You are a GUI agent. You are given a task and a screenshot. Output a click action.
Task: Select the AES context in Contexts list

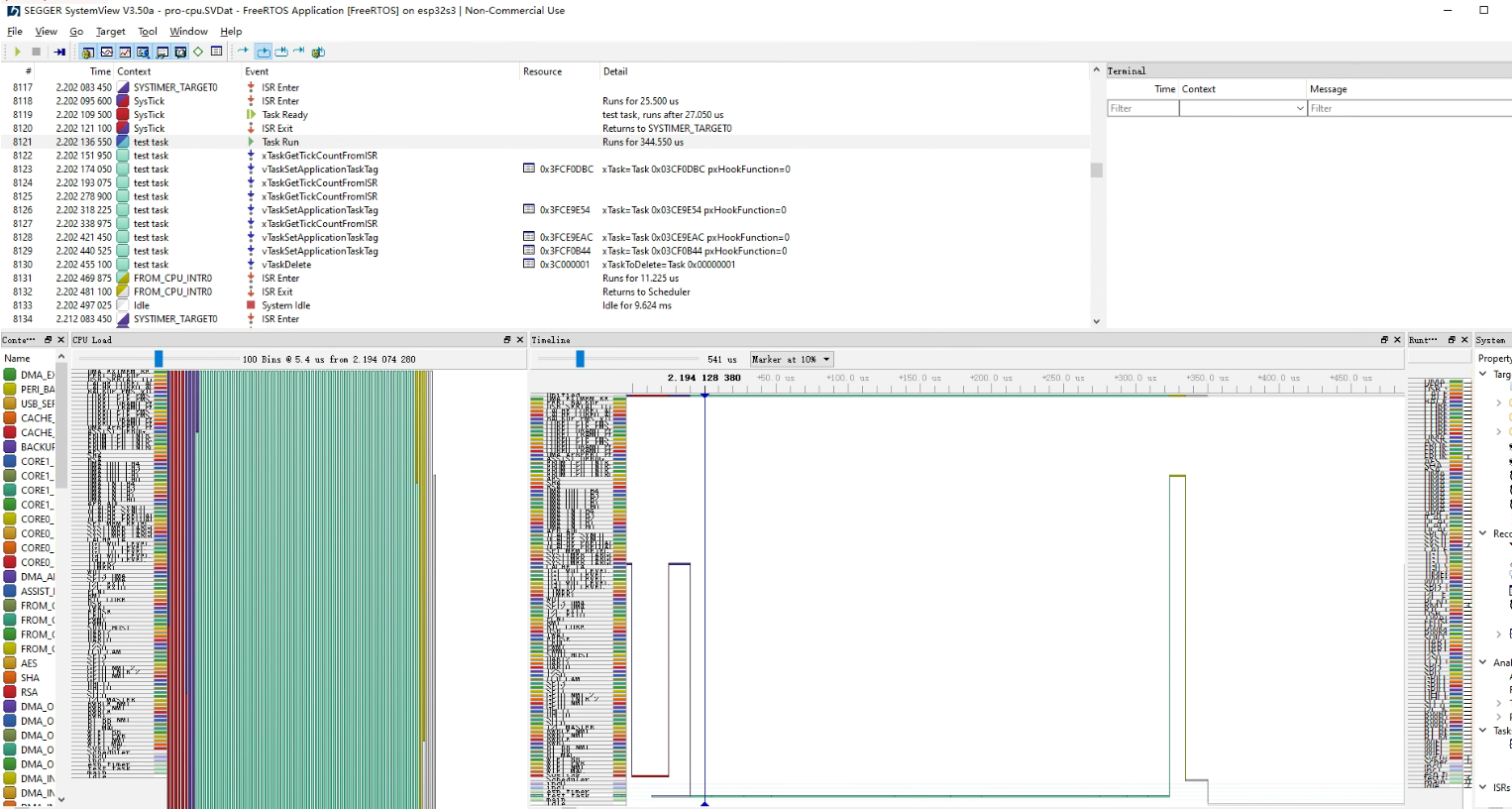pyautogui.click(x=29, y=663)
